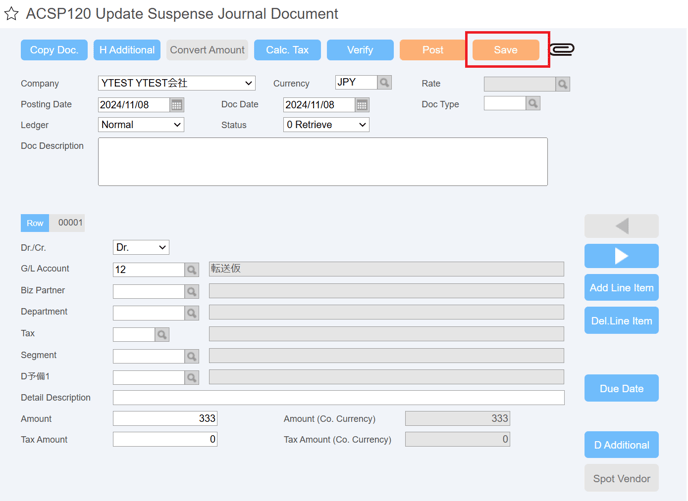Expand the Company dropdown
The width and height of the screenshot is (688, 501).
coord(177,83)
